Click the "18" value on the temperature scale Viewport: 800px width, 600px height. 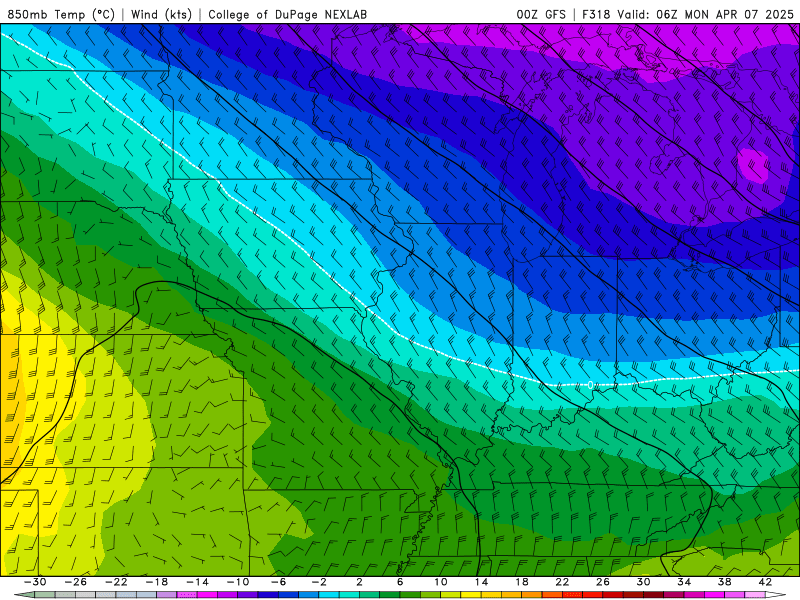click(521, 582)
